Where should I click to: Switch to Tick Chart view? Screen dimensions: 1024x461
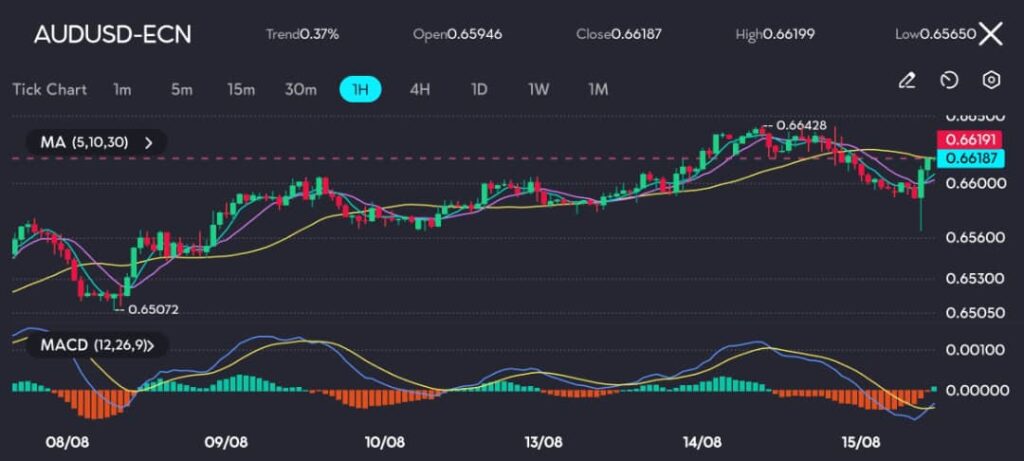coord(49,89)
